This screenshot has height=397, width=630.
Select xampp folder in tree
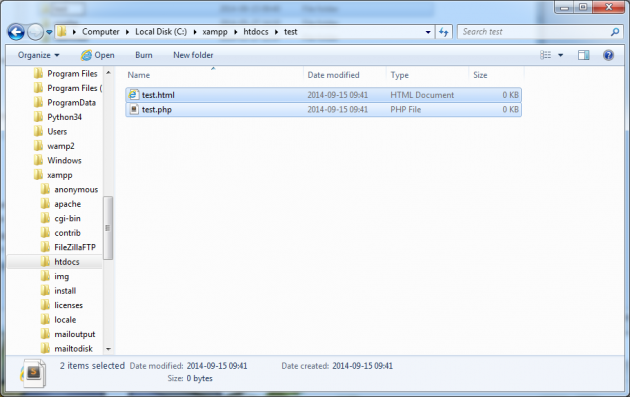[60, 175]
